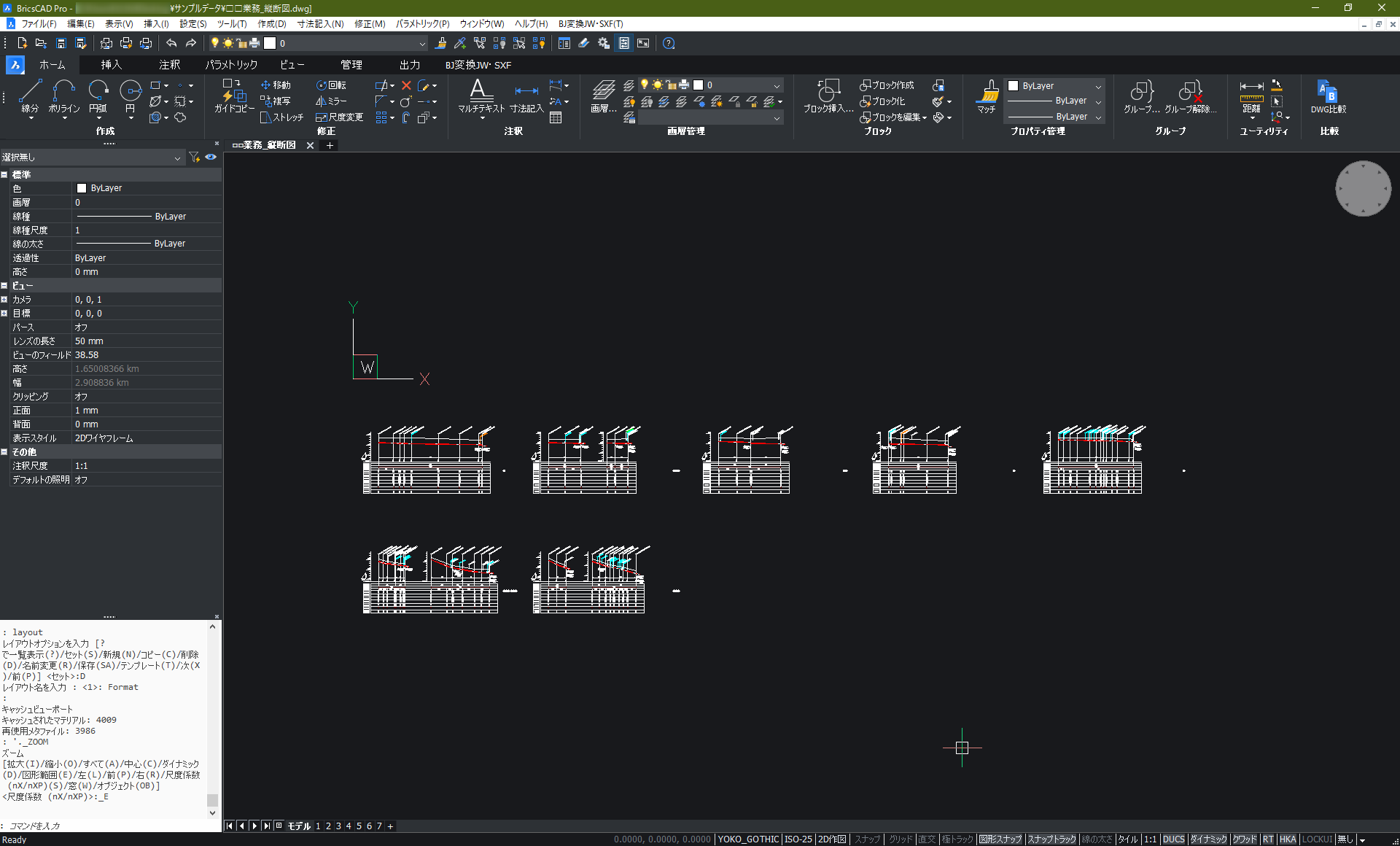Expand the カメラ property row
Viewport: 1400px width, 846px height.
coord(4,300)
